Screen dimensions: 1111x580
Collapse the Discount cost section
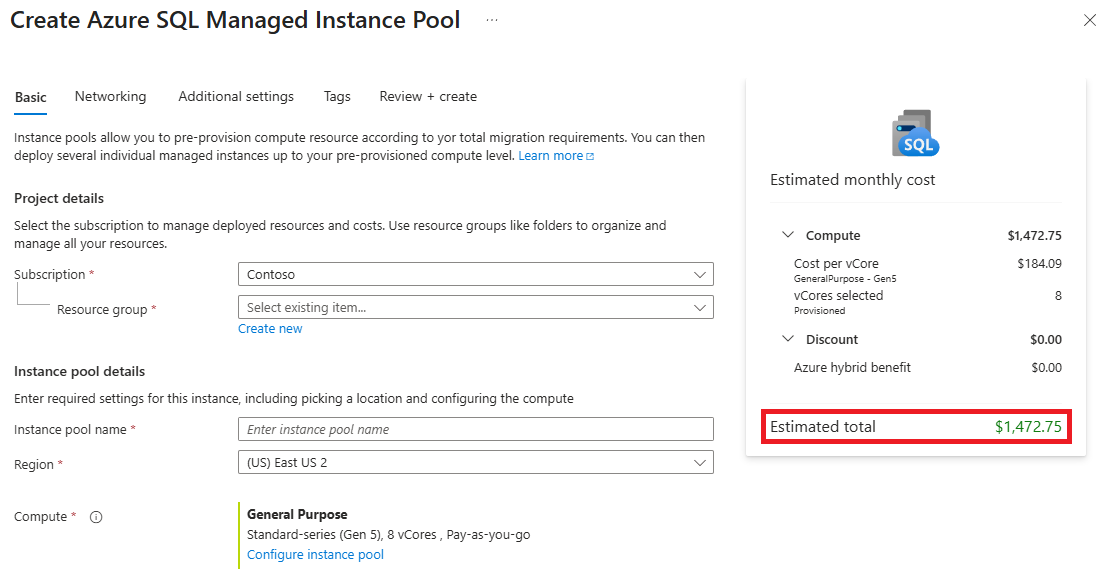[x=787, y=339]
